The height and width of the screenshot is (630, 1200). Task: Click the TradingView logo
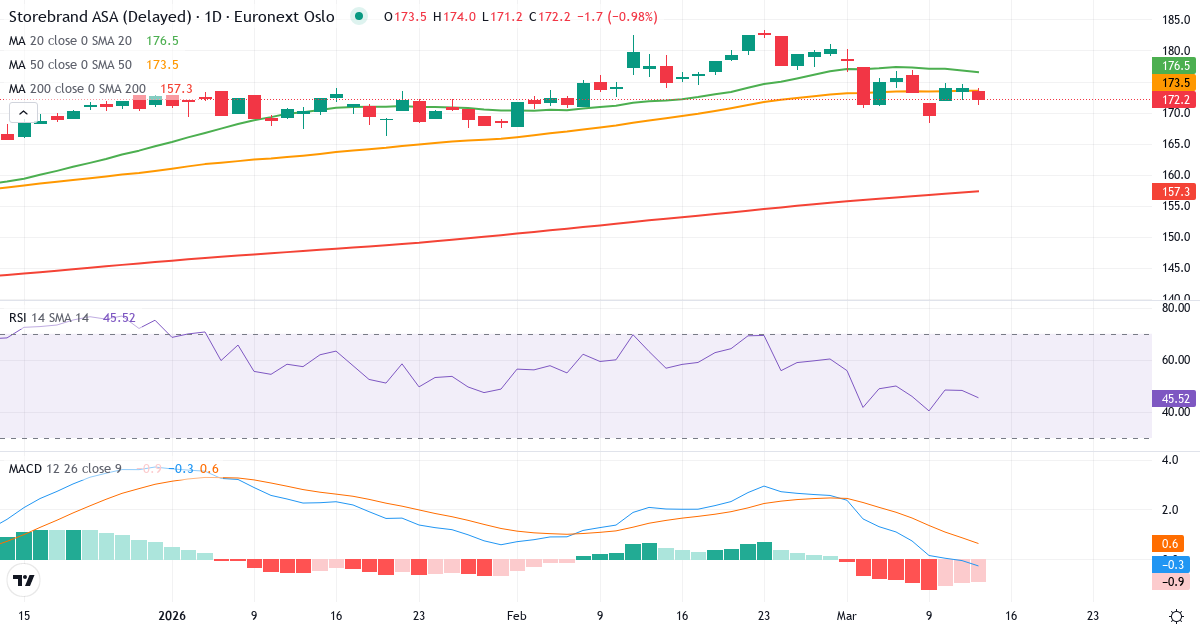pyautogui.click(x=23, y=580)
